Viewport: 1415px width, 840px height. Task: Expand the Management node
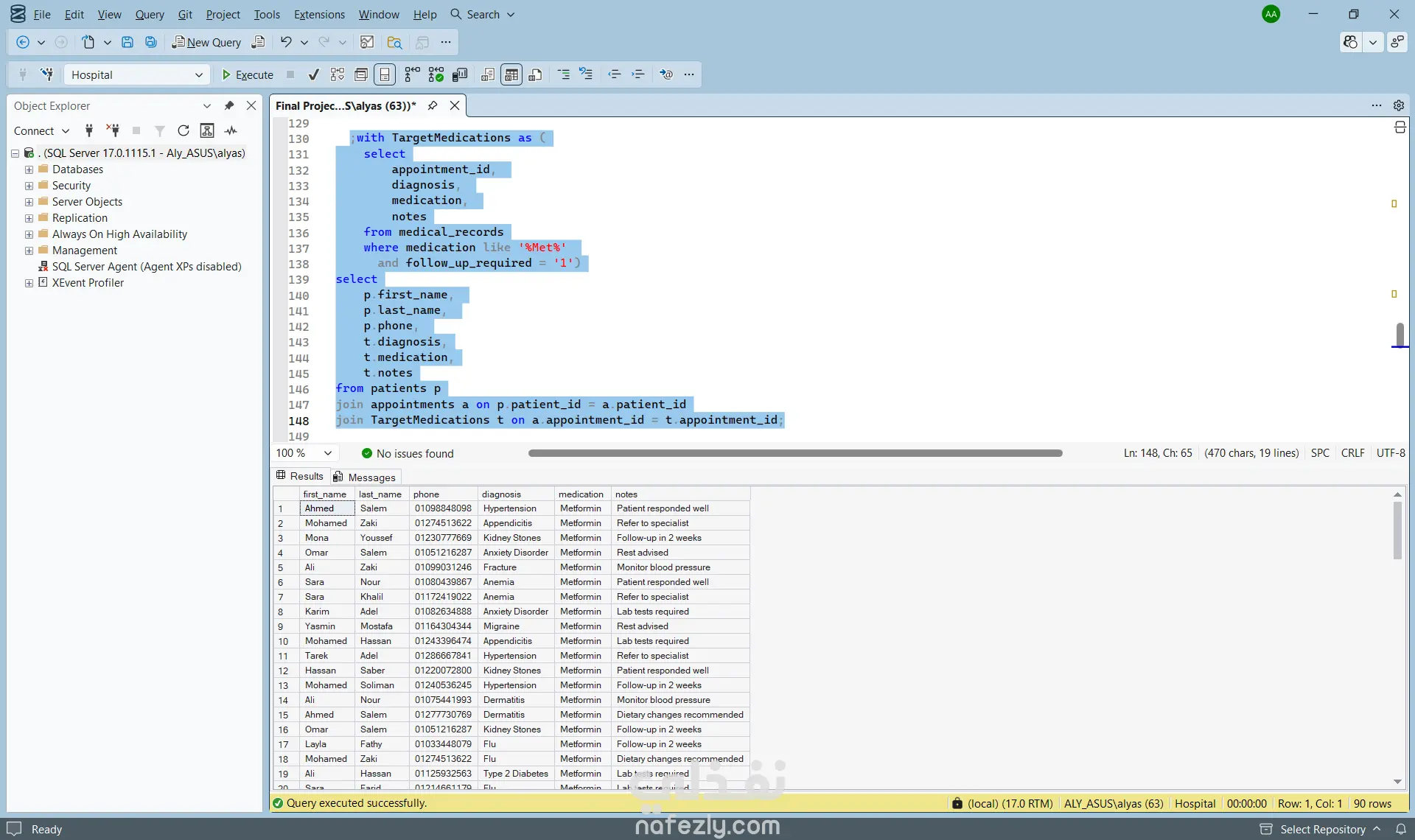[29, 251]
